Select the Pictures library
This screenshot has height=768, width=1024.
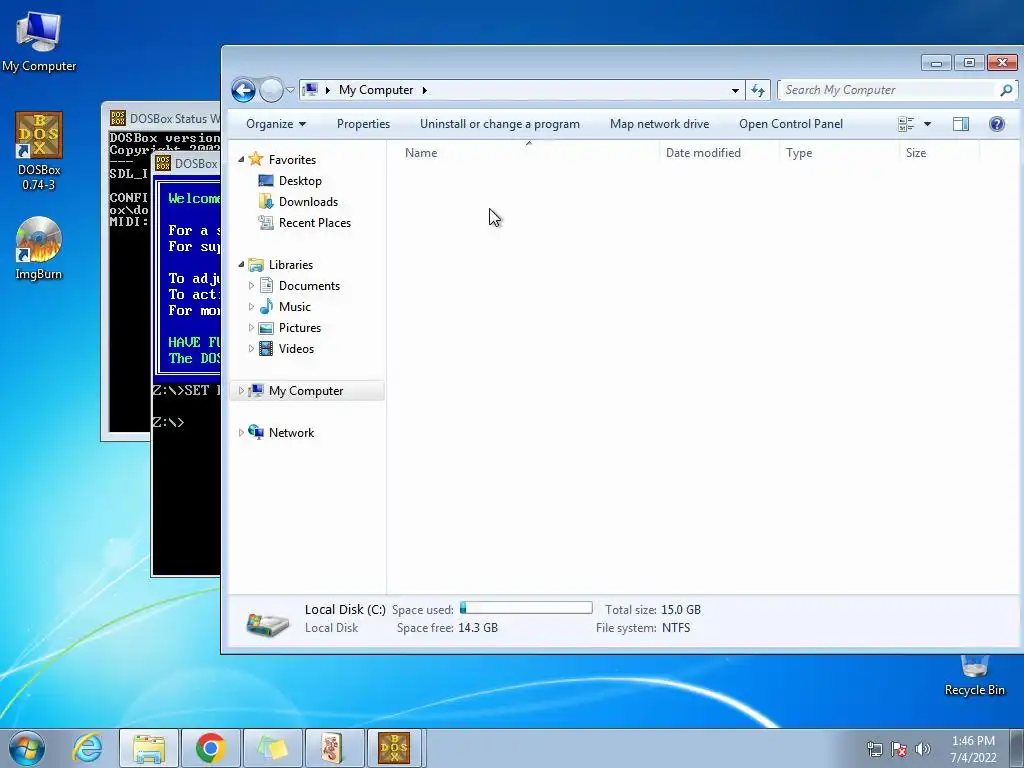[x=300, y=328]
